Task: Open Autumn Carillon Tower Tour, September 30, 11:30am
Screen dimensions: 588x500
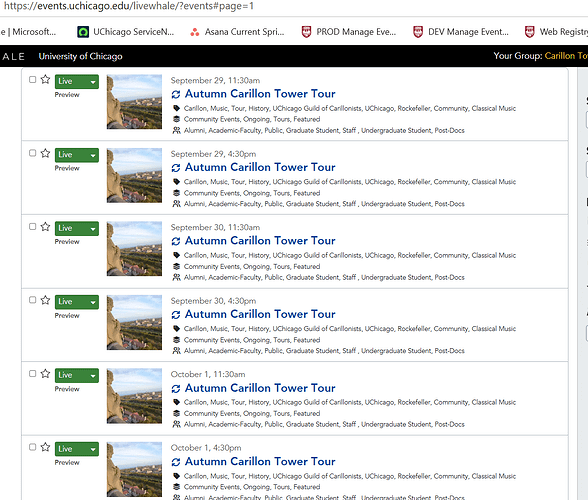Action: click(x=260, y=241)
